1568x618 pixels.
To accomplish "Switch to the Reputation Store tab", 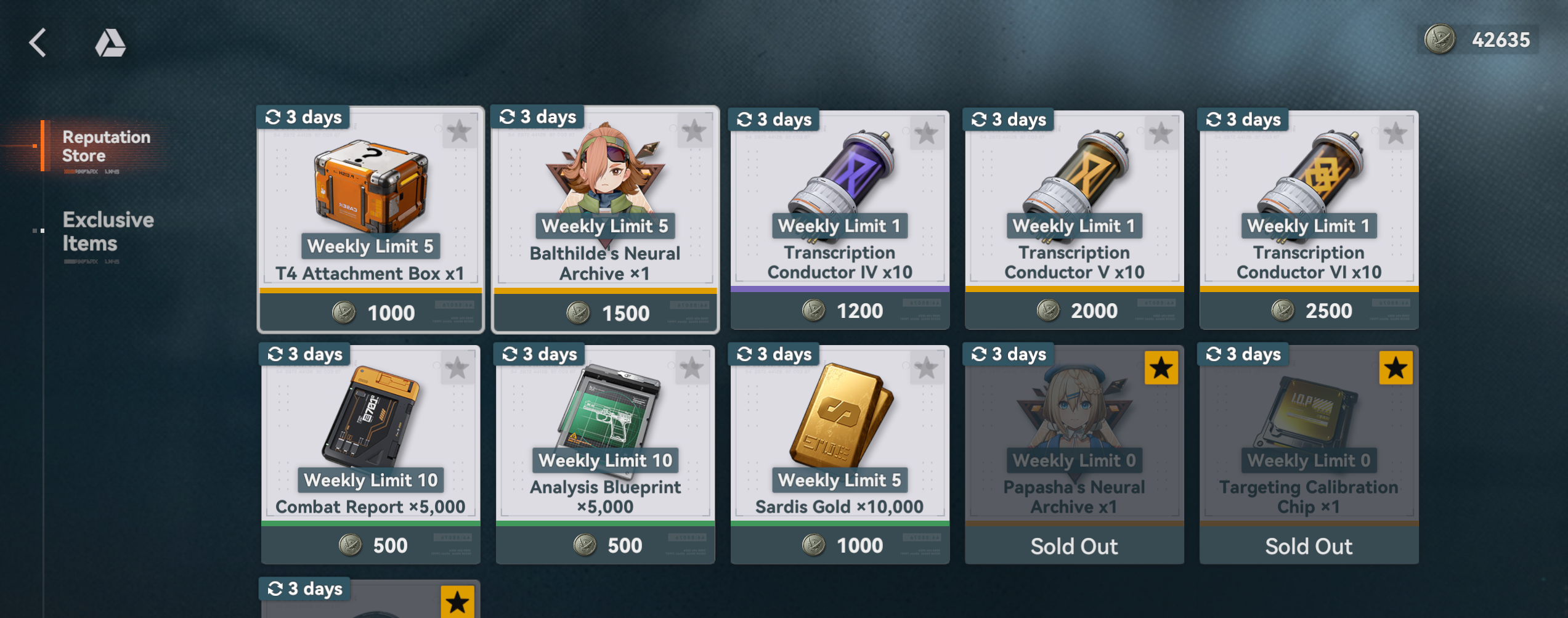I will click(106, 146).
